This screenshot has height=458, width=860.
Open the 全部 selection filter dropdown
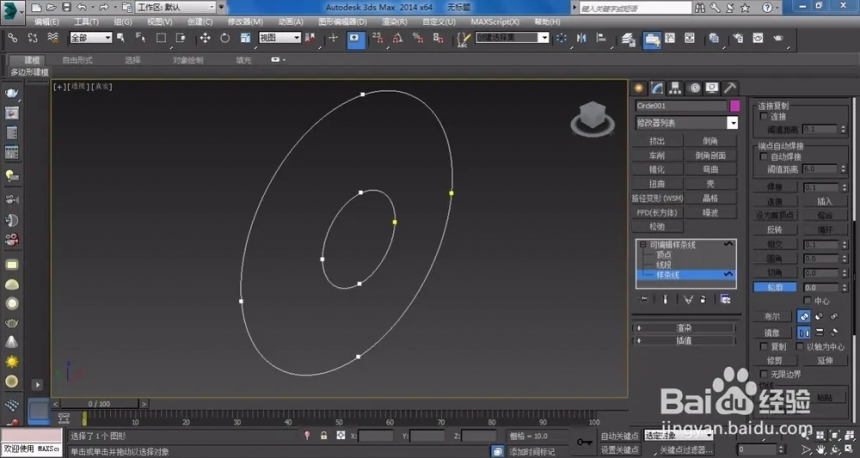(90, 37)
